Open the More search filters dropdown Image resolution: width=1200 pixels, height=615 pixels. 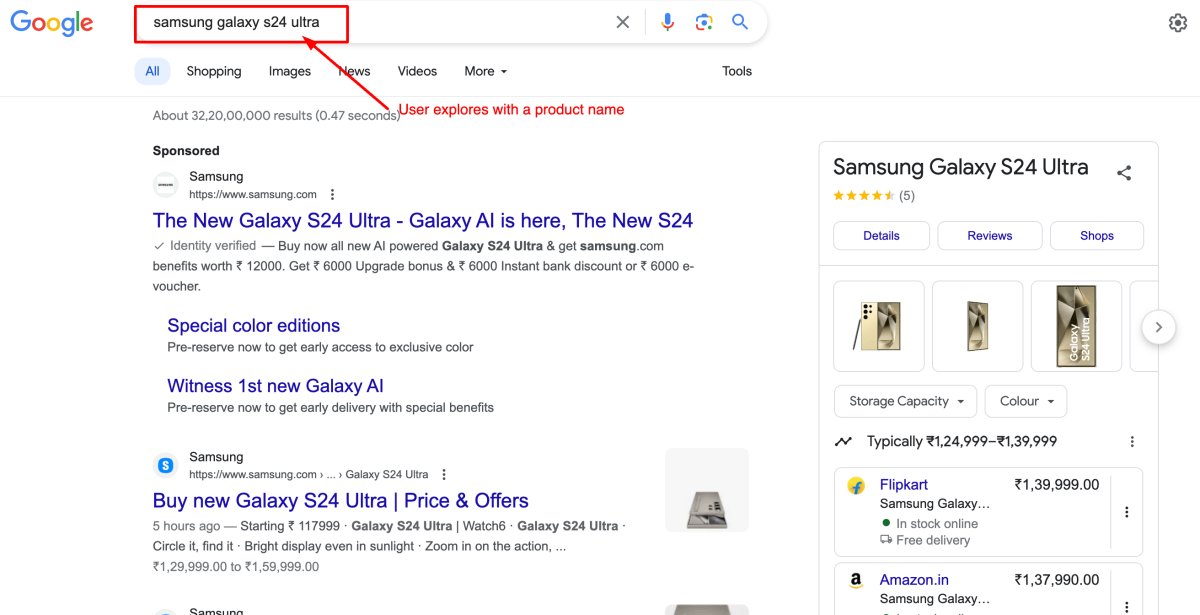pos(486,71)
